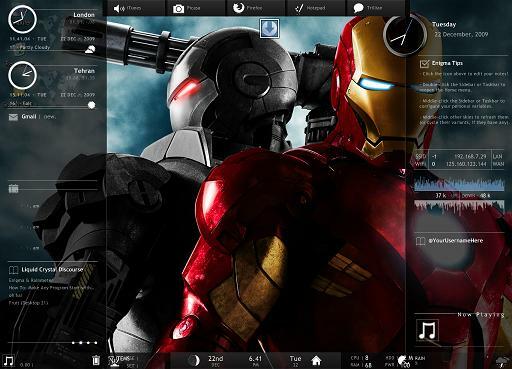
Task: Click the page indicator dots in left sidebar
Action: (85, 343)
